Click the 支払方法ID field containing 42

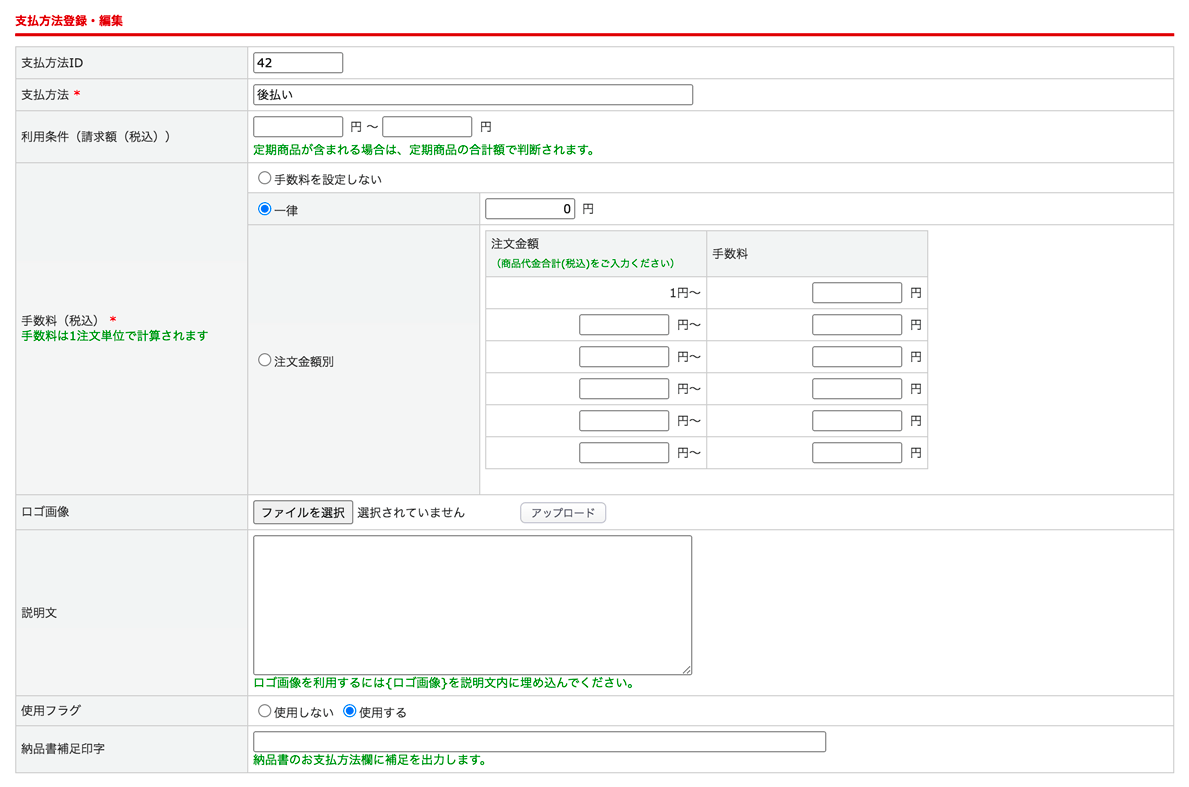[298, 63]
